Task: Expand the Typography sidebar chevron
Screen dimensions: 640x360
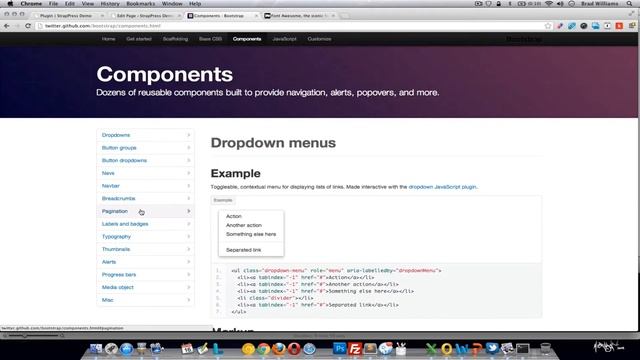Action: [x=189, y=236]
